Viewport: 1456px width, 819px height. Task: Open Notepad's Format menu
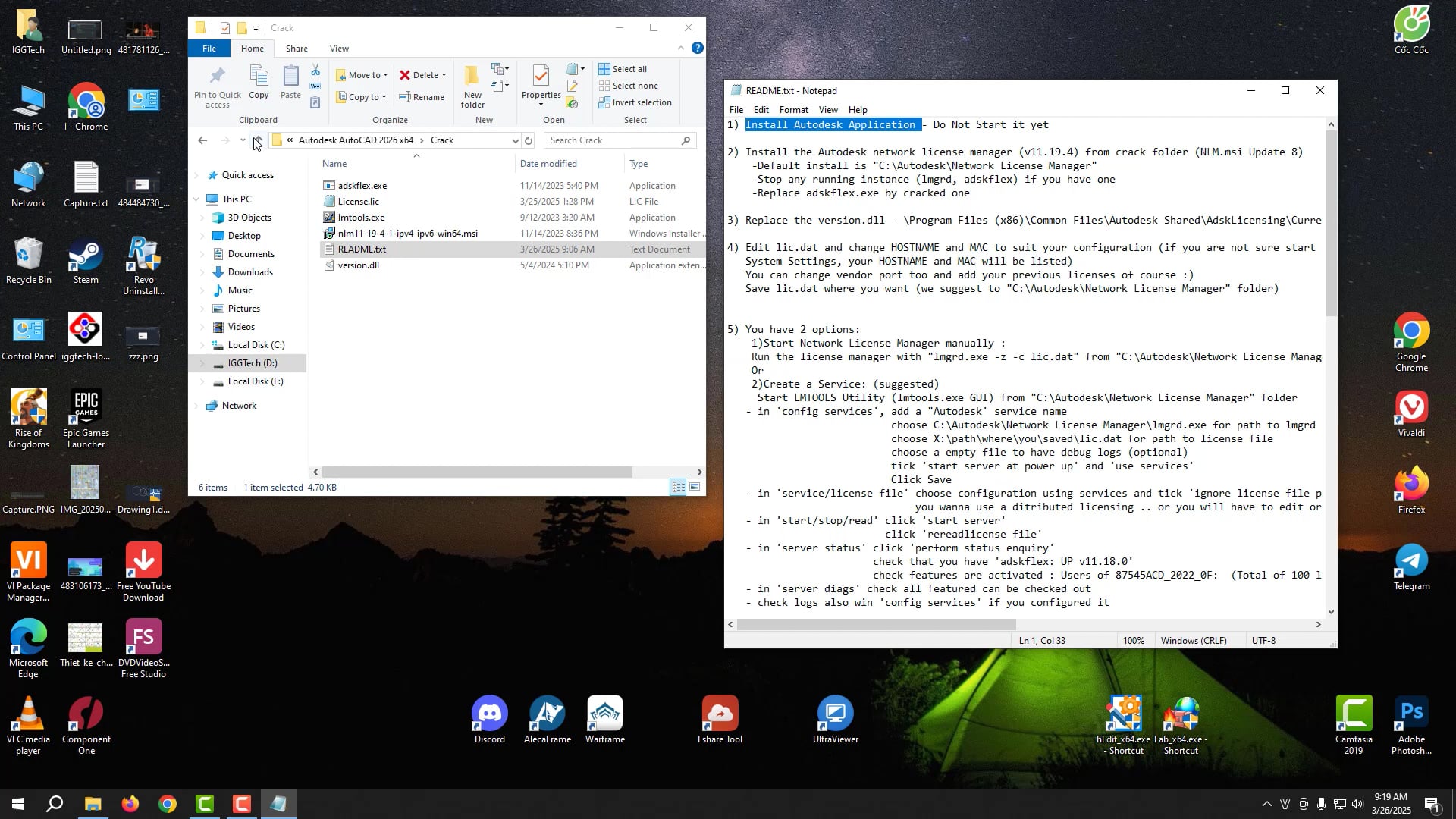click(x=793, y=110)
